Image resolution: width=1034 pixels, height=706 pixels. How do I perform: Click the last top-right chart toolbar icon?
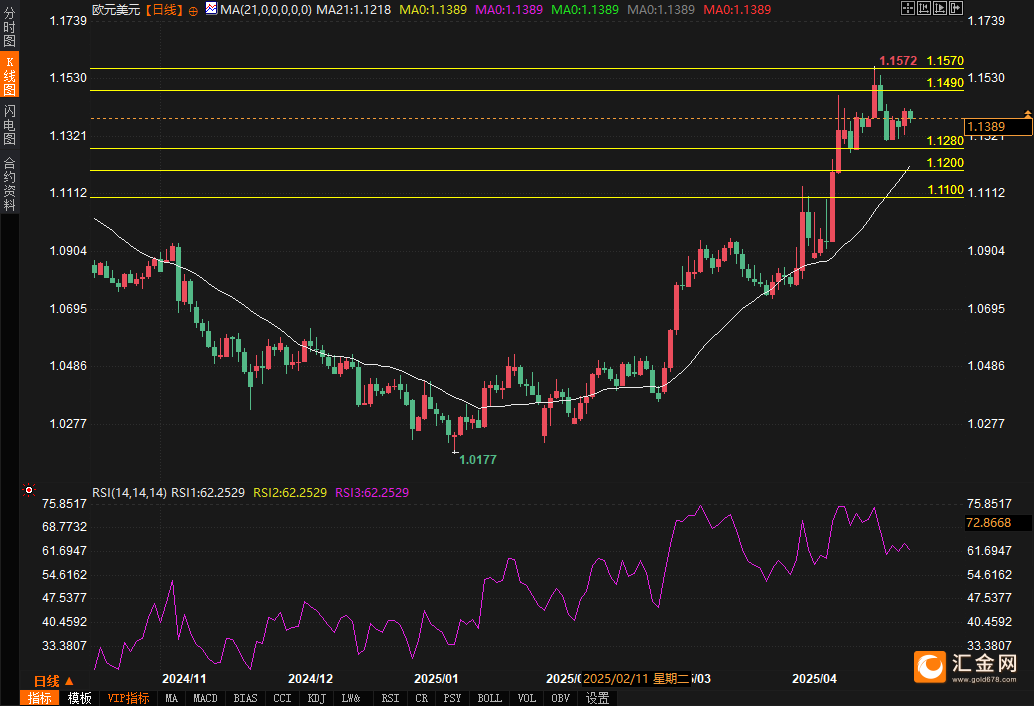[954, 8]
